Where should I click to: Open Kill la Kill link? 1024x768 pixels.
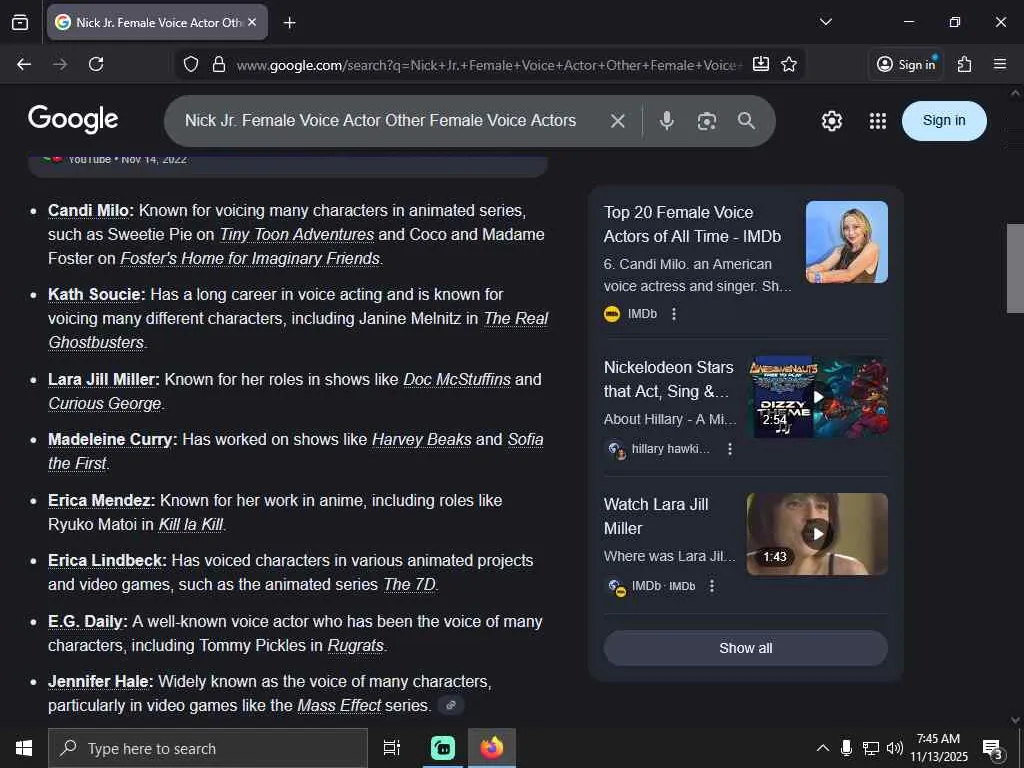click(191, 524)
